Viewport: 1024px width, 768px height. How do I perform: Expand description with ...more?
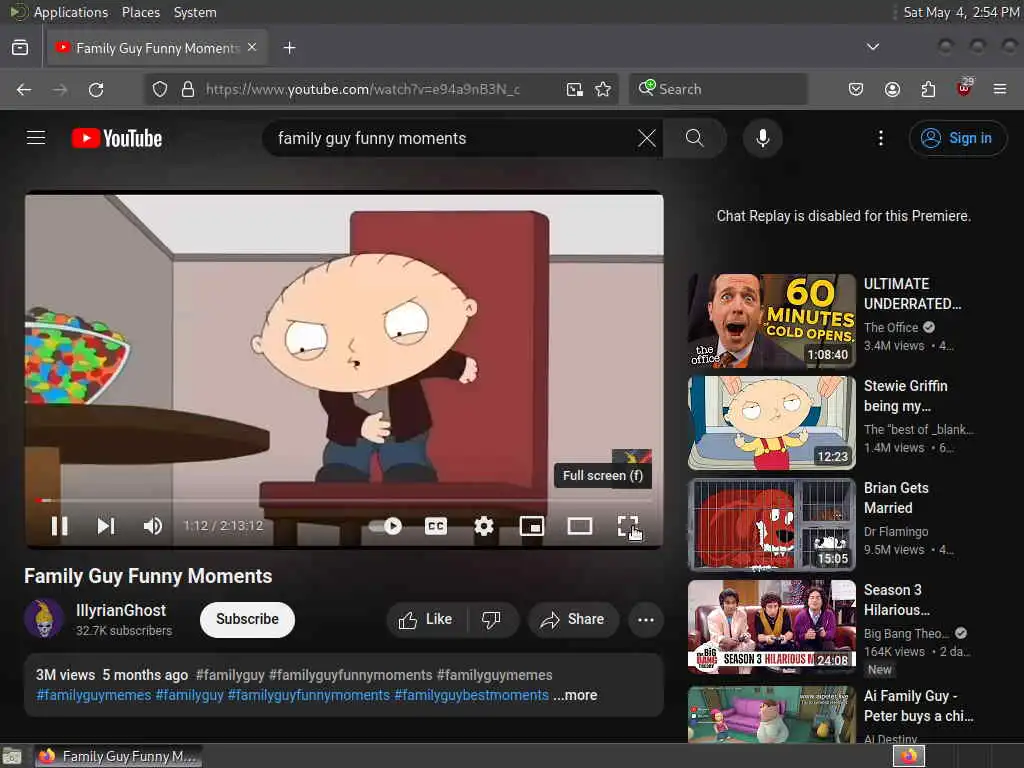575,696
